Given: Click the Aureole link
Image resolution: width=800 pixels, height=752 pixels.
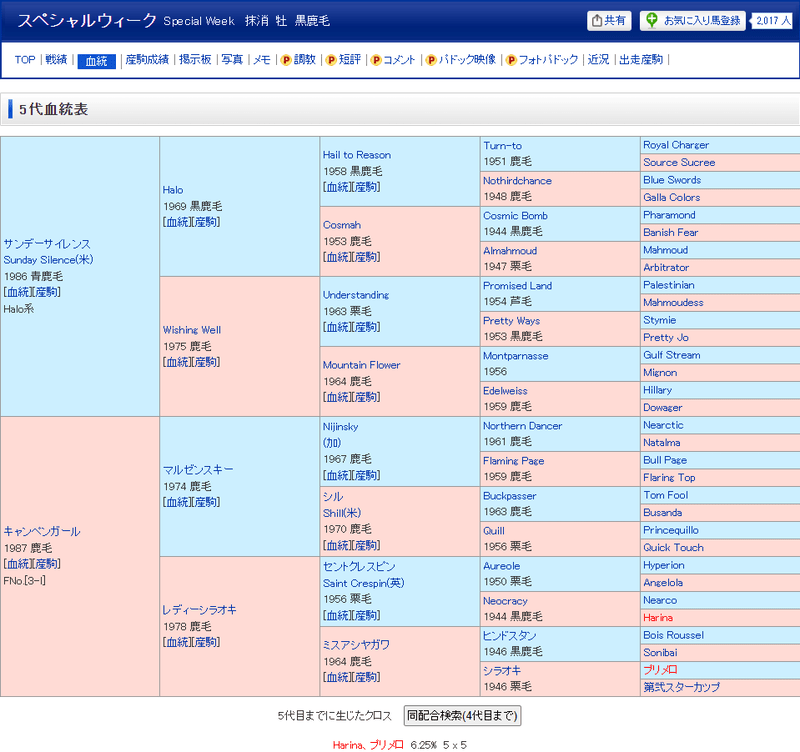Looking at the screenshot, I should [x=502, y=566].
